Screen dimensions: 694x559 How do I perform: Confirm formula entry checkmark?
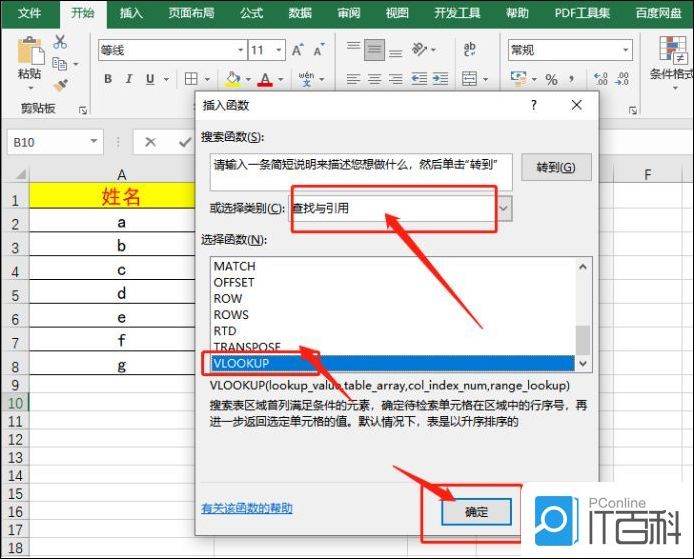coord(185,142)
